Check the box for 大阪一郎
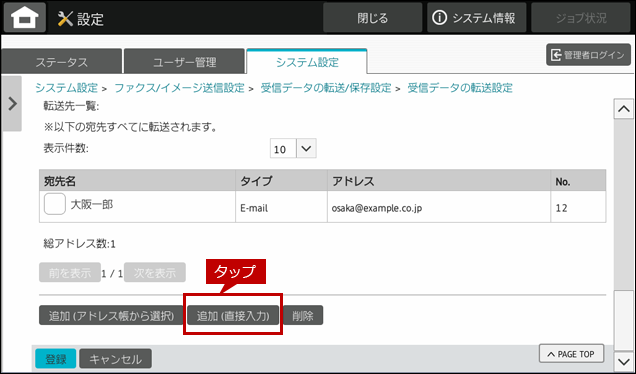The width and height of the screenshot is (636, 374). (55, 204)
